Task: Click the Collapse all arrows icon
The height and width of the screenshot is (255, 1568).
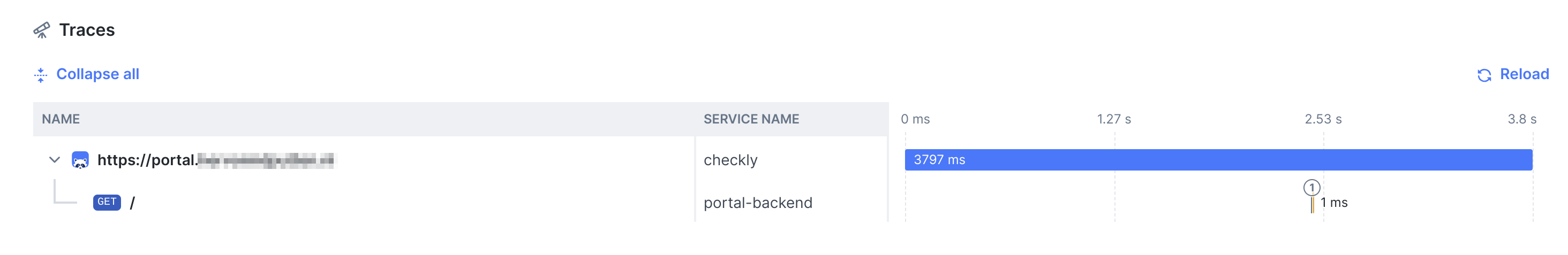Action: pos(41,75)
